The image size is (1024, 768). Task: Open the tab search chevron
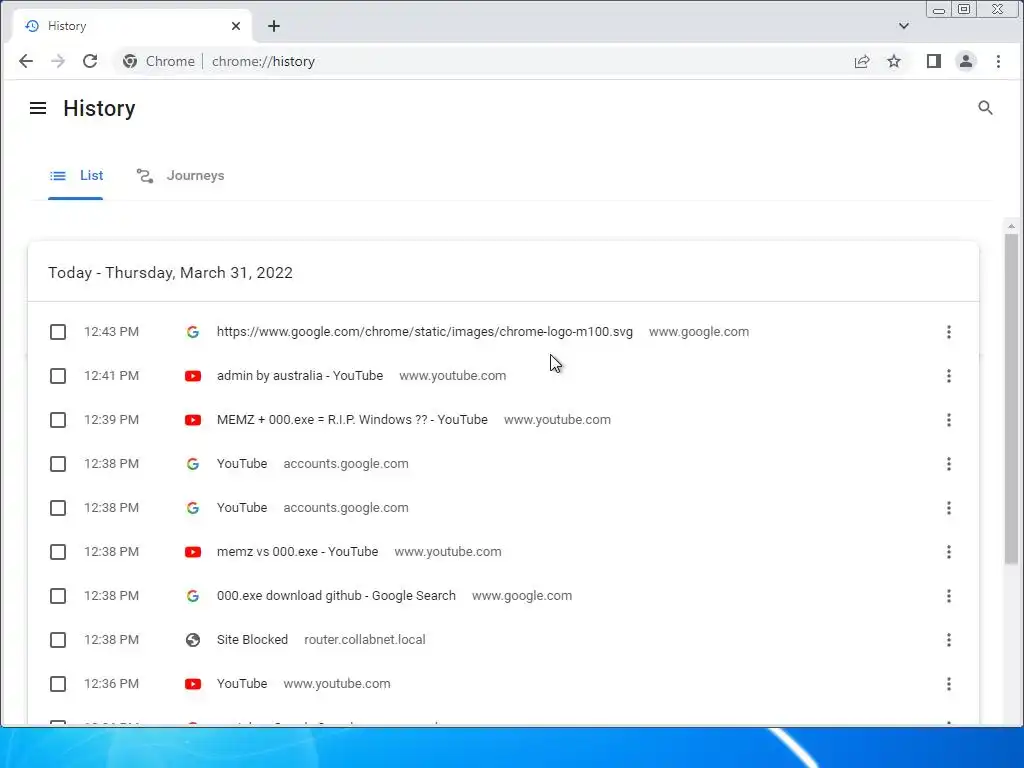coord(904,26)
